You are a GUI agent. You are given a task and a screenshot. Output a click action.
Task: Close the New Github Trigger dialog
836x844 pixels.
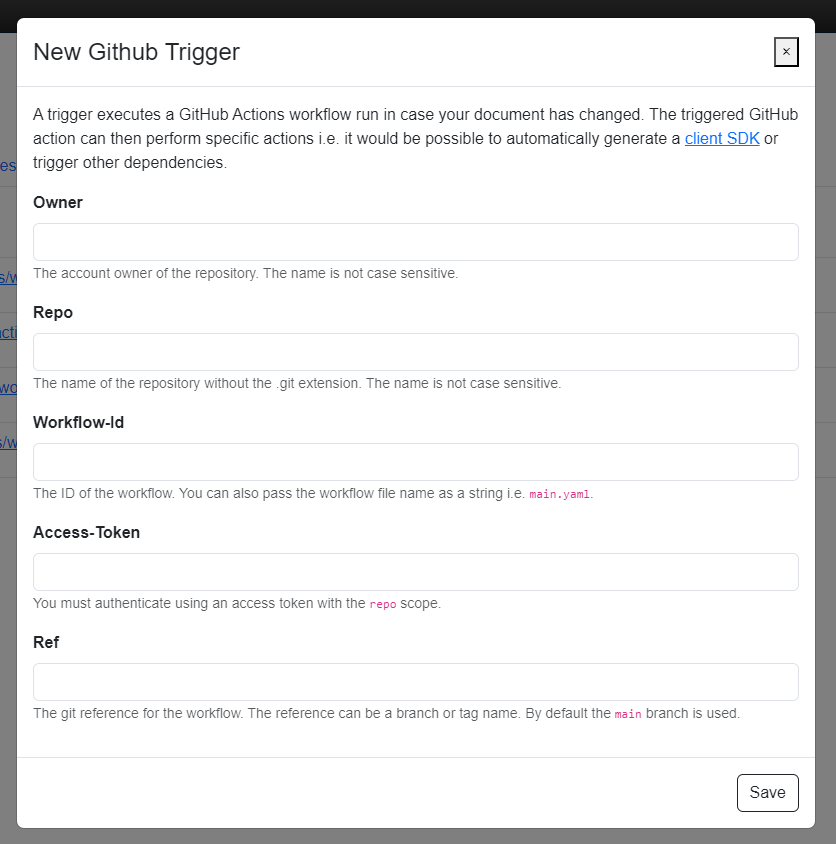point(786,52)
